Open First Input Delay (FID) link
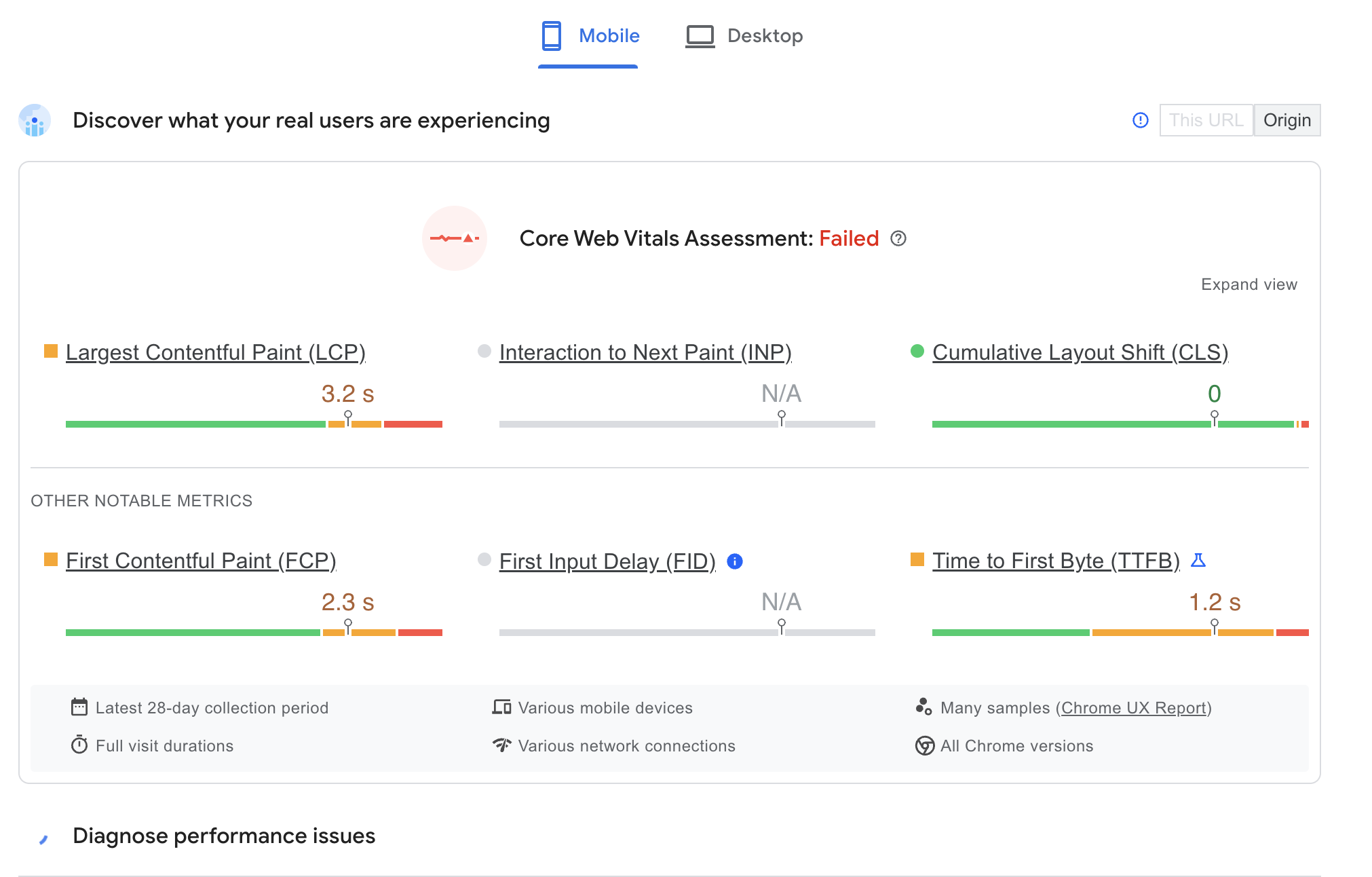 tap(607, 561)
